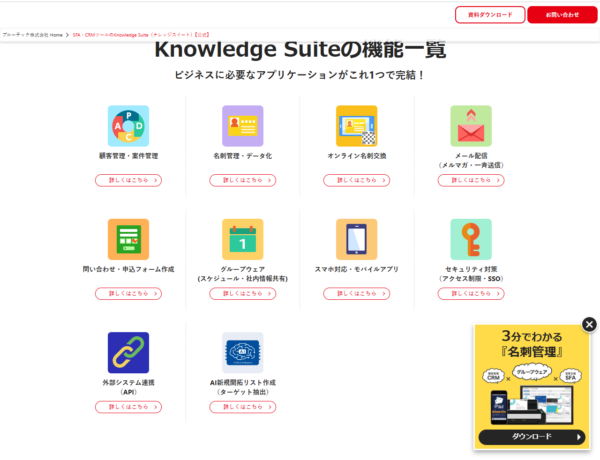
Task: Click the external system API chain icon
Action: (x=128, y=352)
